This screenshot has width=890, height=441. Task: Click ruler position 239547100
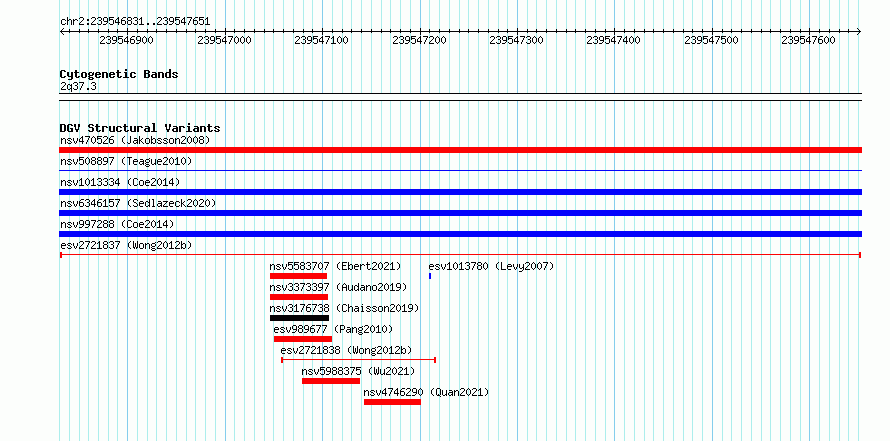tap(322, 40)
